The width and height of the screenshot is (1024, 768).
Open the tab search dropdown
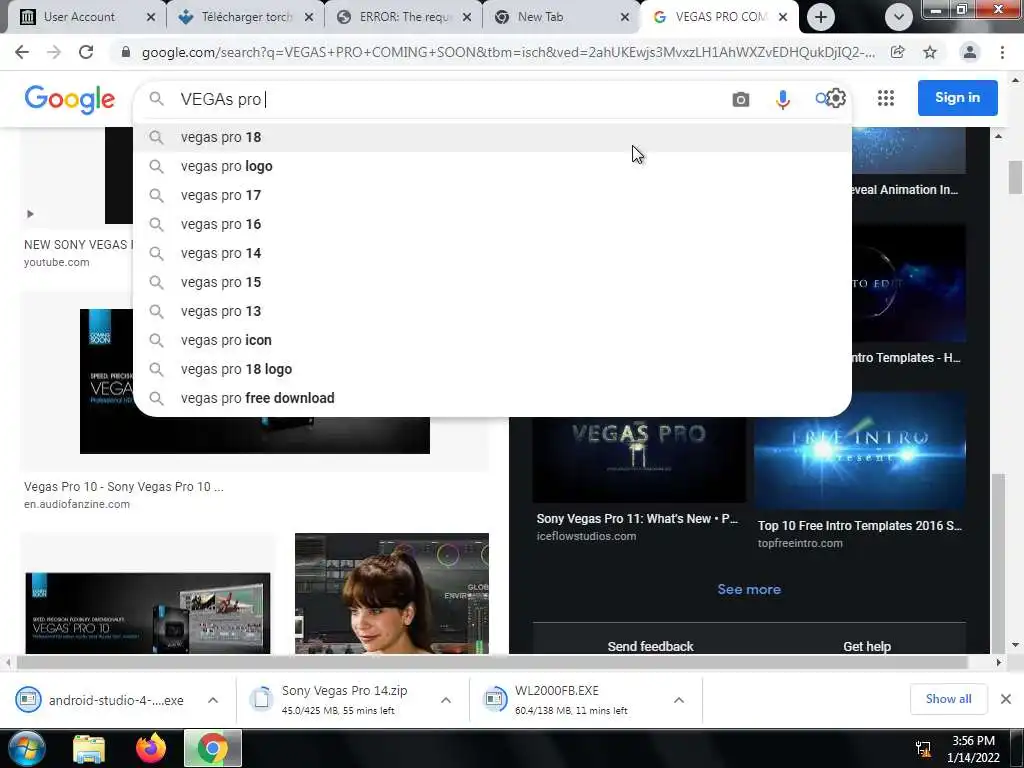[899, 17]
